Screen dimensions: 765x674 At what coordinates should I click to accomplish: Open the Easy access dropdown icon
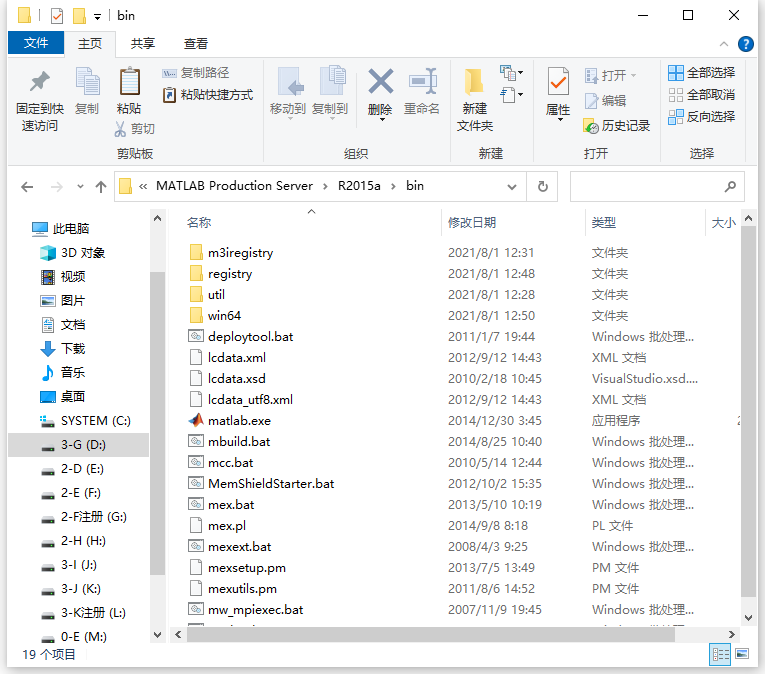pos(511,94)
